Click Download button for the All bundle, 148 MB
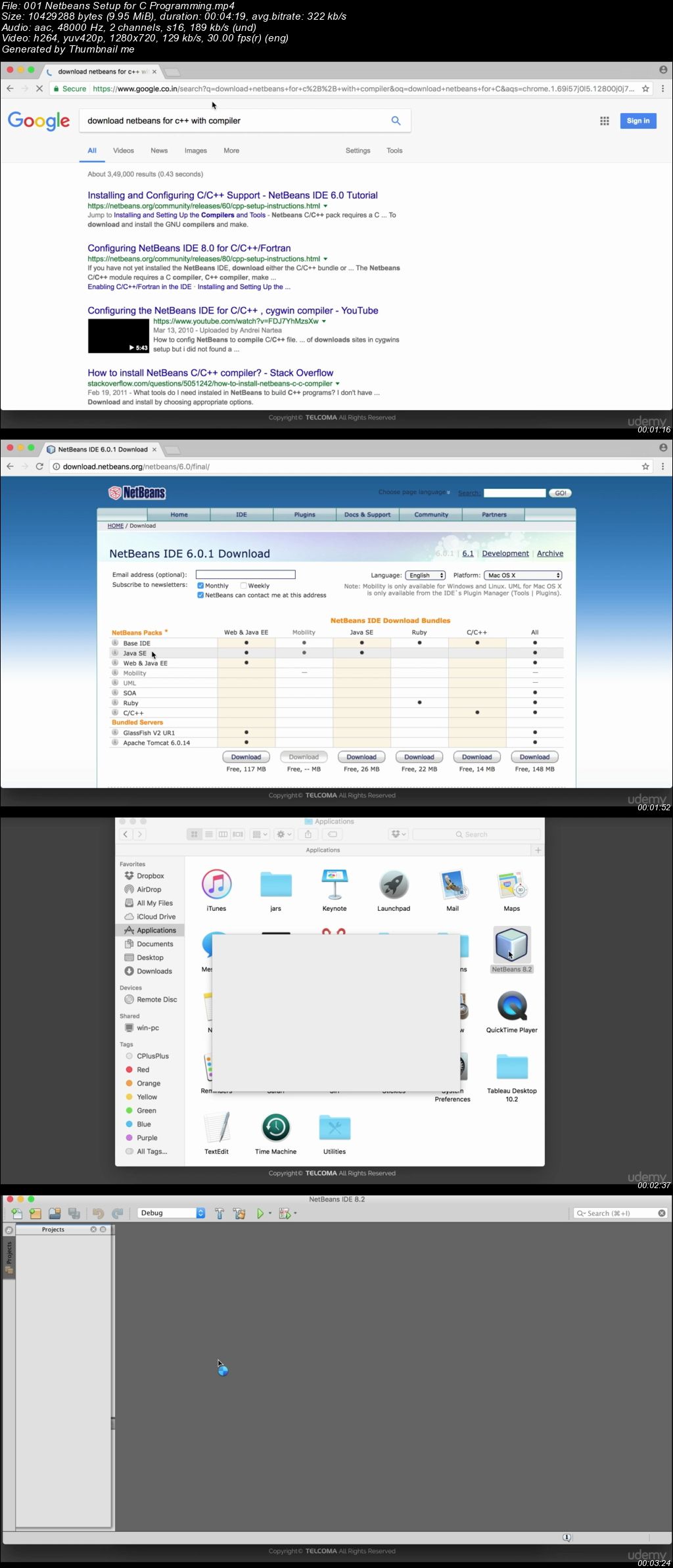This screenshot has width=673, height=1568. pos(535,757)
